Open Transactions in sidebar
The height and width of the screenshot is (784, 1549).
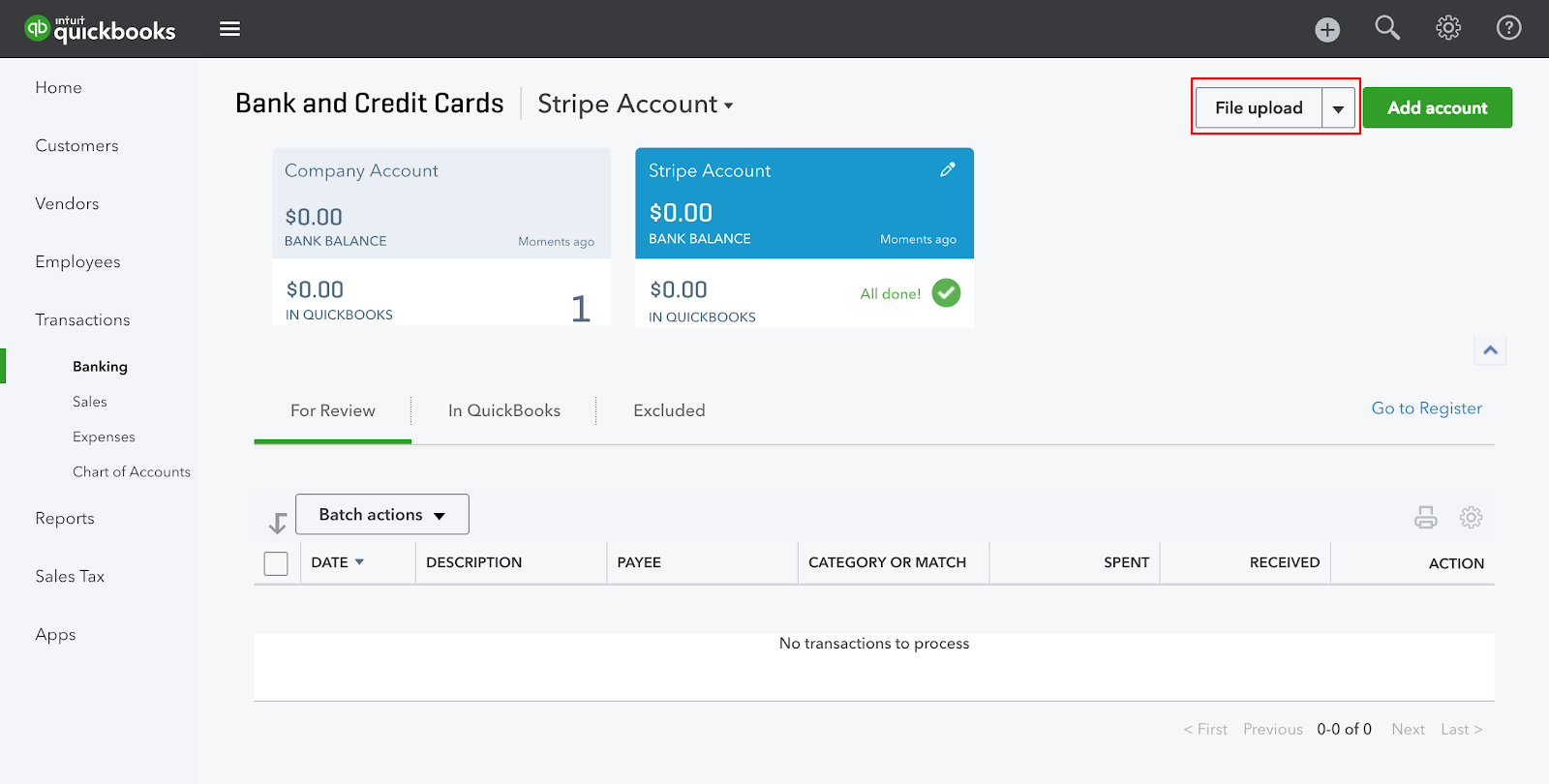tap(82, 320)
